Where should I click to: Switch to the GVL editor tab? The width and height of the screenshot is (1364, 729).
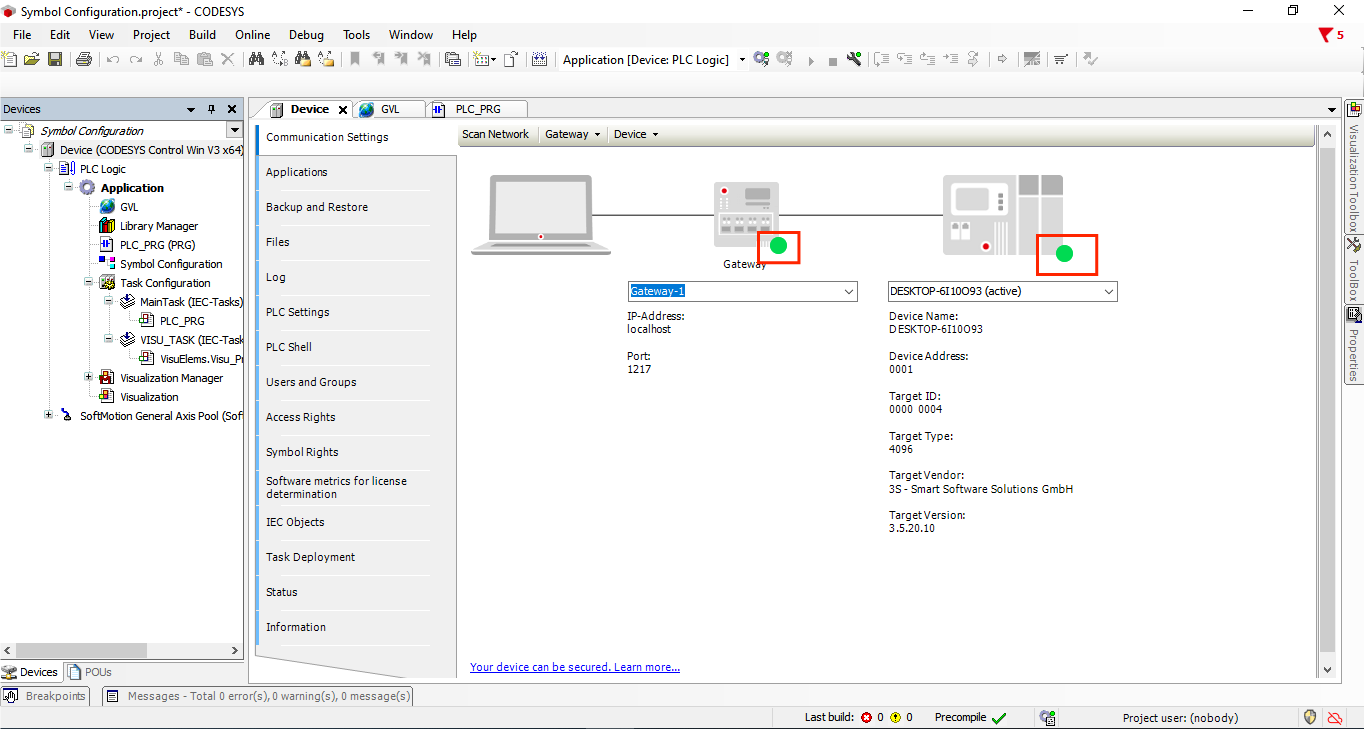pyautogui.click(x=389, y=109)
